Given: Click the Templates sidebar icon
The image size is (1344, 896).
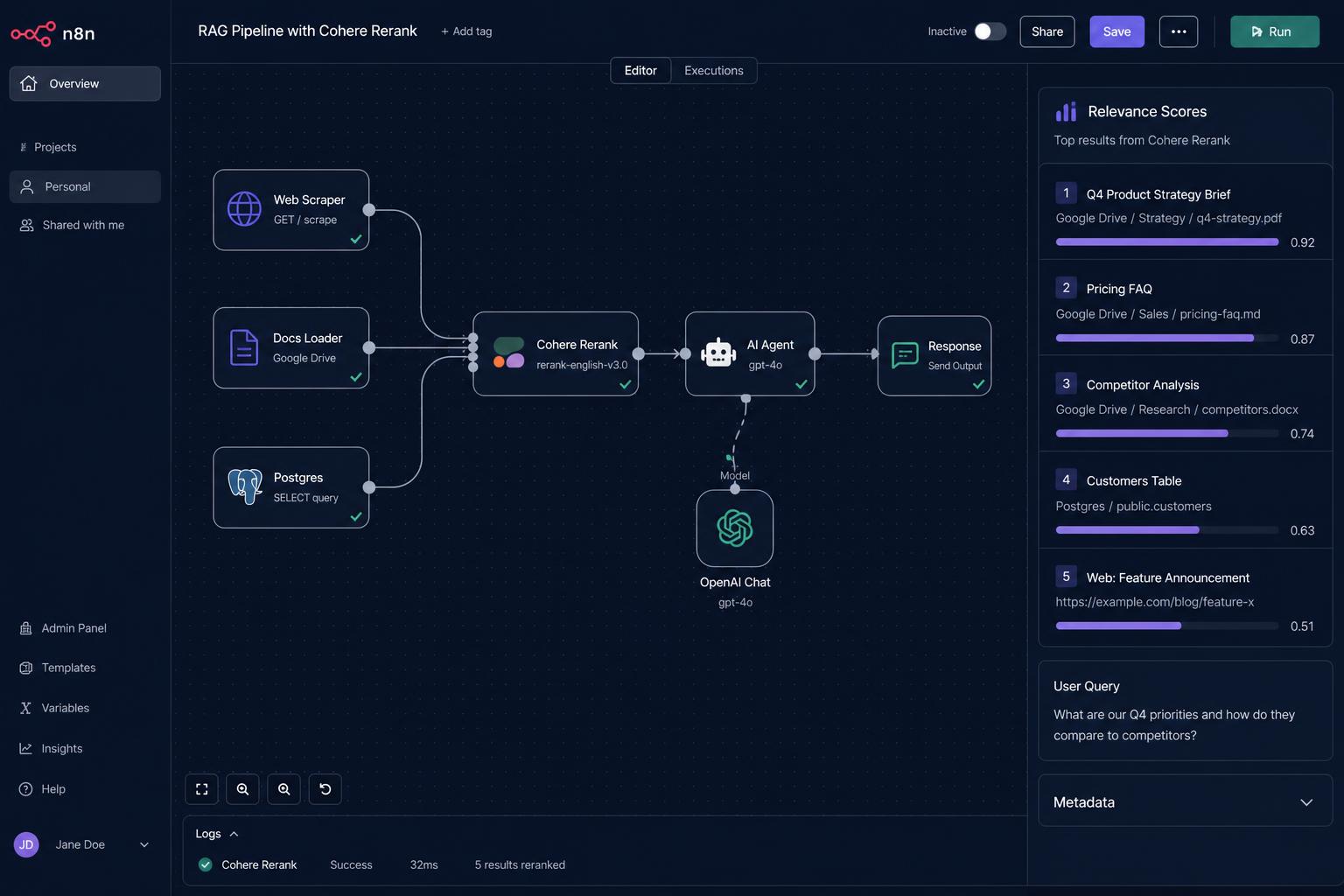Looking at the screenshot, I should [x=25, y=668].
